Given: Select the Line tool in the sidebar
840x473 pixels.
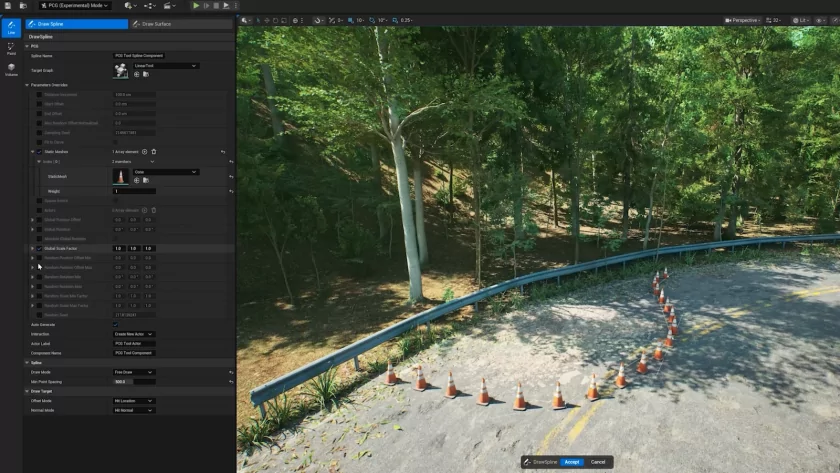Looking at the screenshot, I should 11,28.
